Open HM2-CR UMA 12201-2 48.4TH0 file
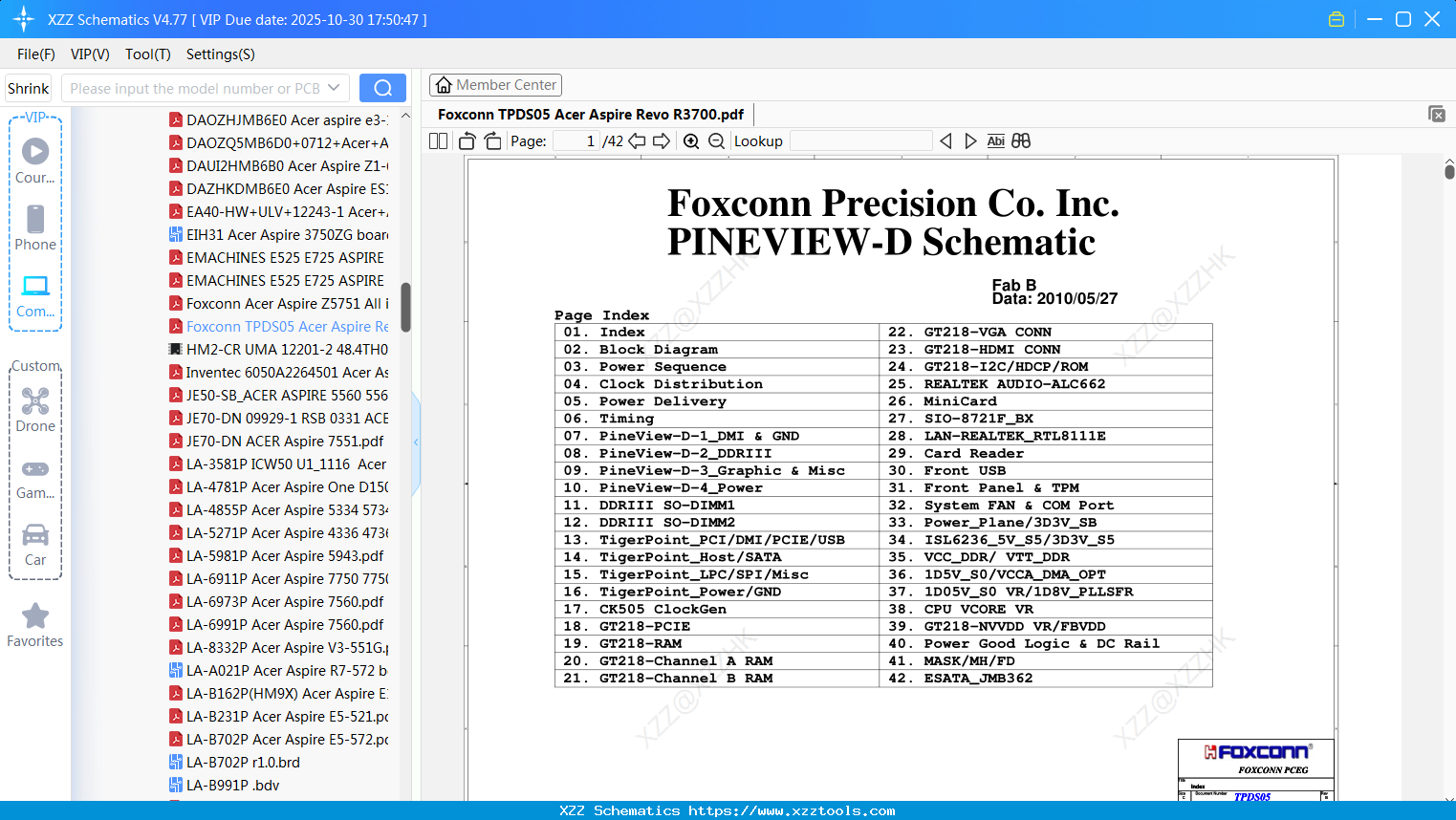 tap(278, 350)
